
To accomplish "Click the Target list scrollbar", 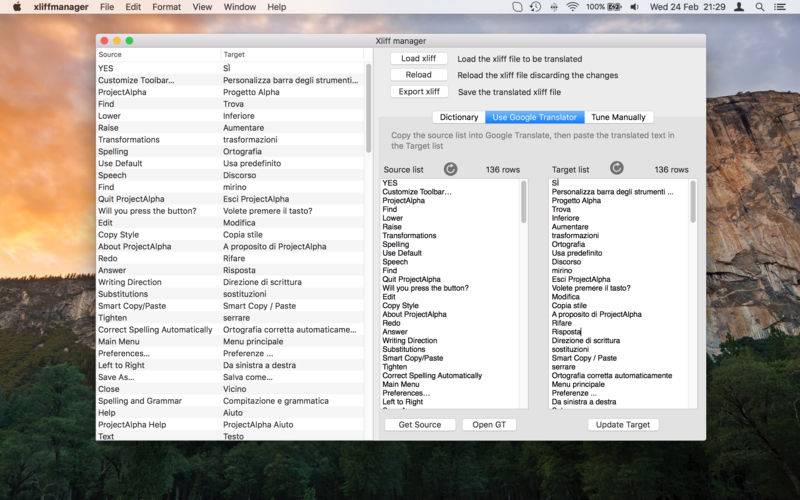I will (693, 202).
